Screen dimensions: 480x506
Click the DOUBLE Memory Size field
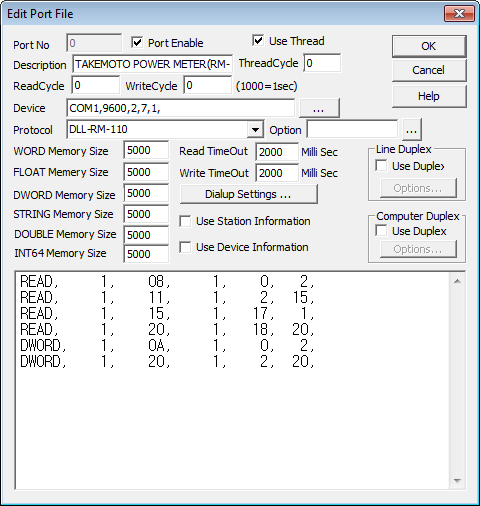tap(146, 235)
